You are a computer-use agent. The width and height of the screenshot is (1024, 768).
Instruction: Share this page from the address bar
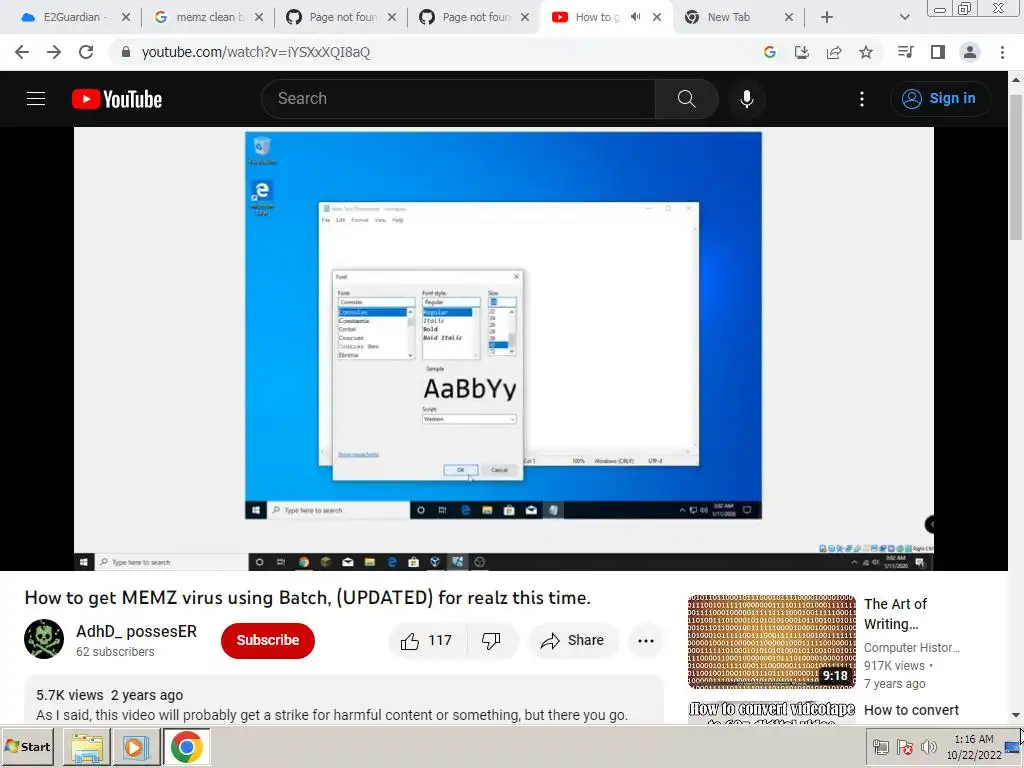833,52
